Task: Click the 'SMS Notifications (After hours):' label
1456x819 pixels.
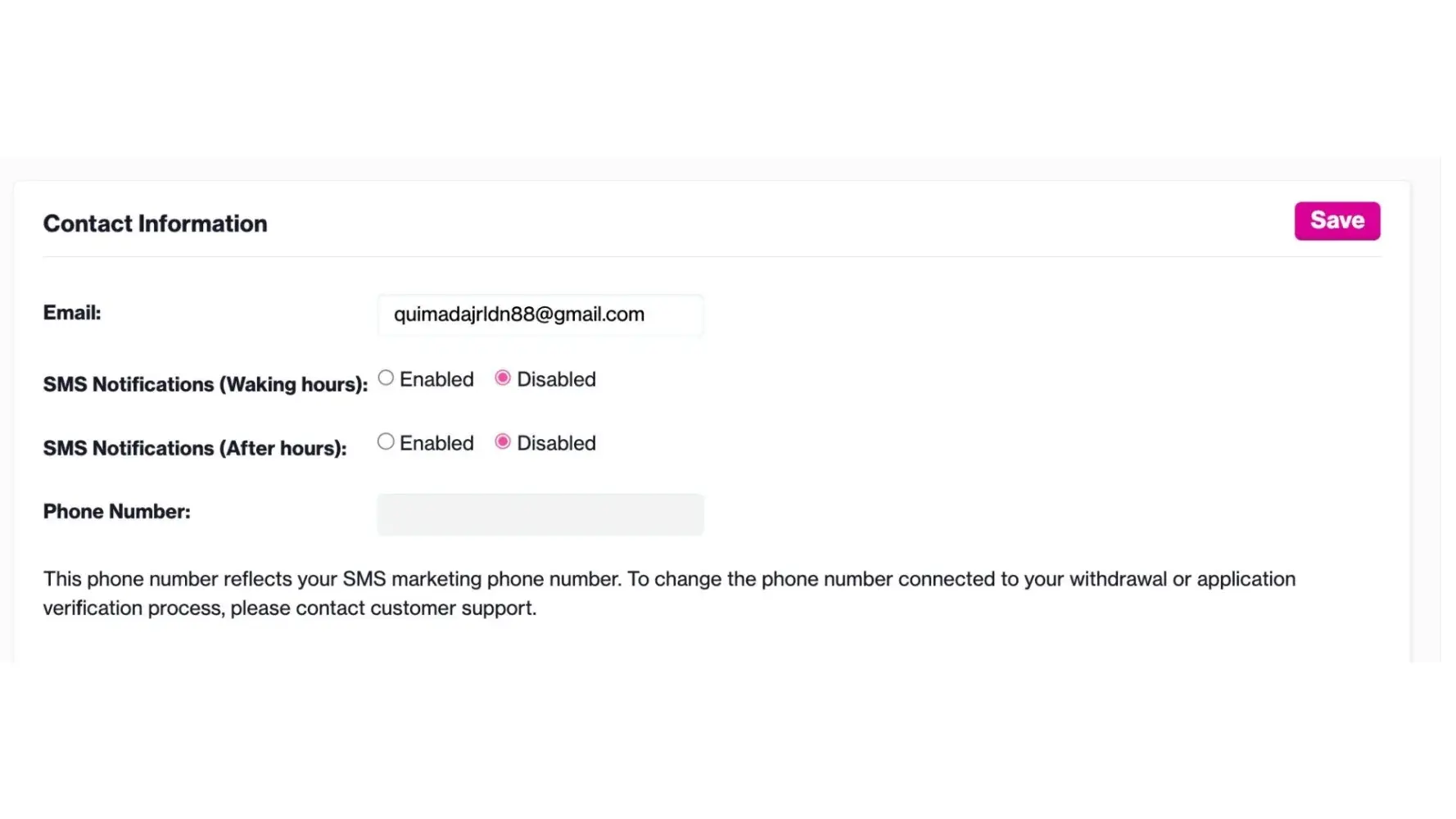Action: point(195,449)
